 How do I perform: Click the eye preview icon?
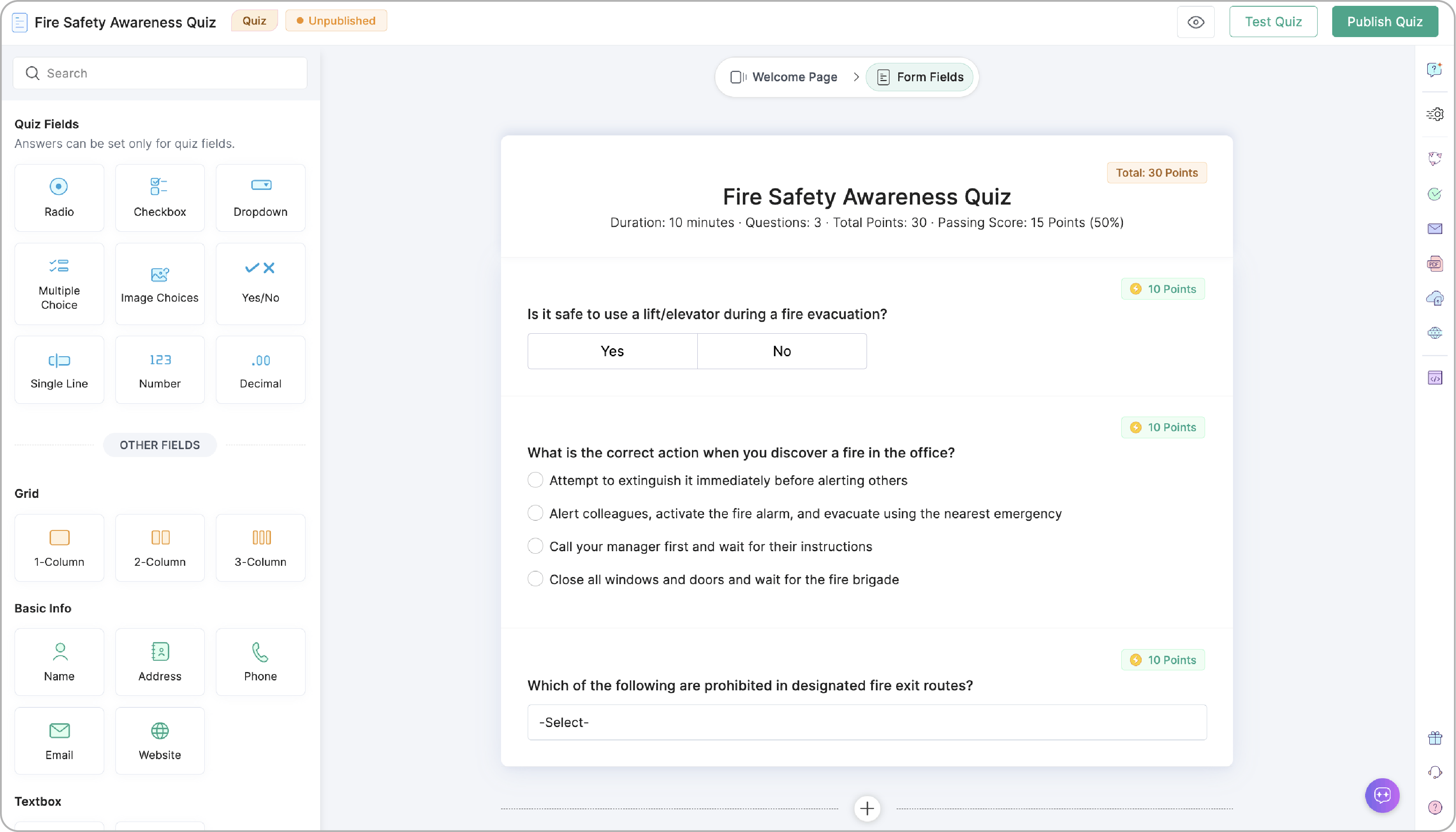(x=1195, y=22)
